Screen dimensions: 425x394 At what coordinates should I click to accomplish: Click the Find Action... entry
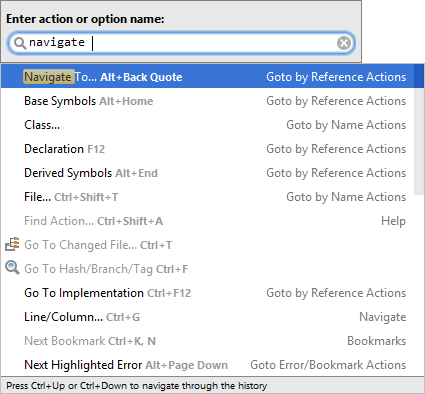(208, 221)
